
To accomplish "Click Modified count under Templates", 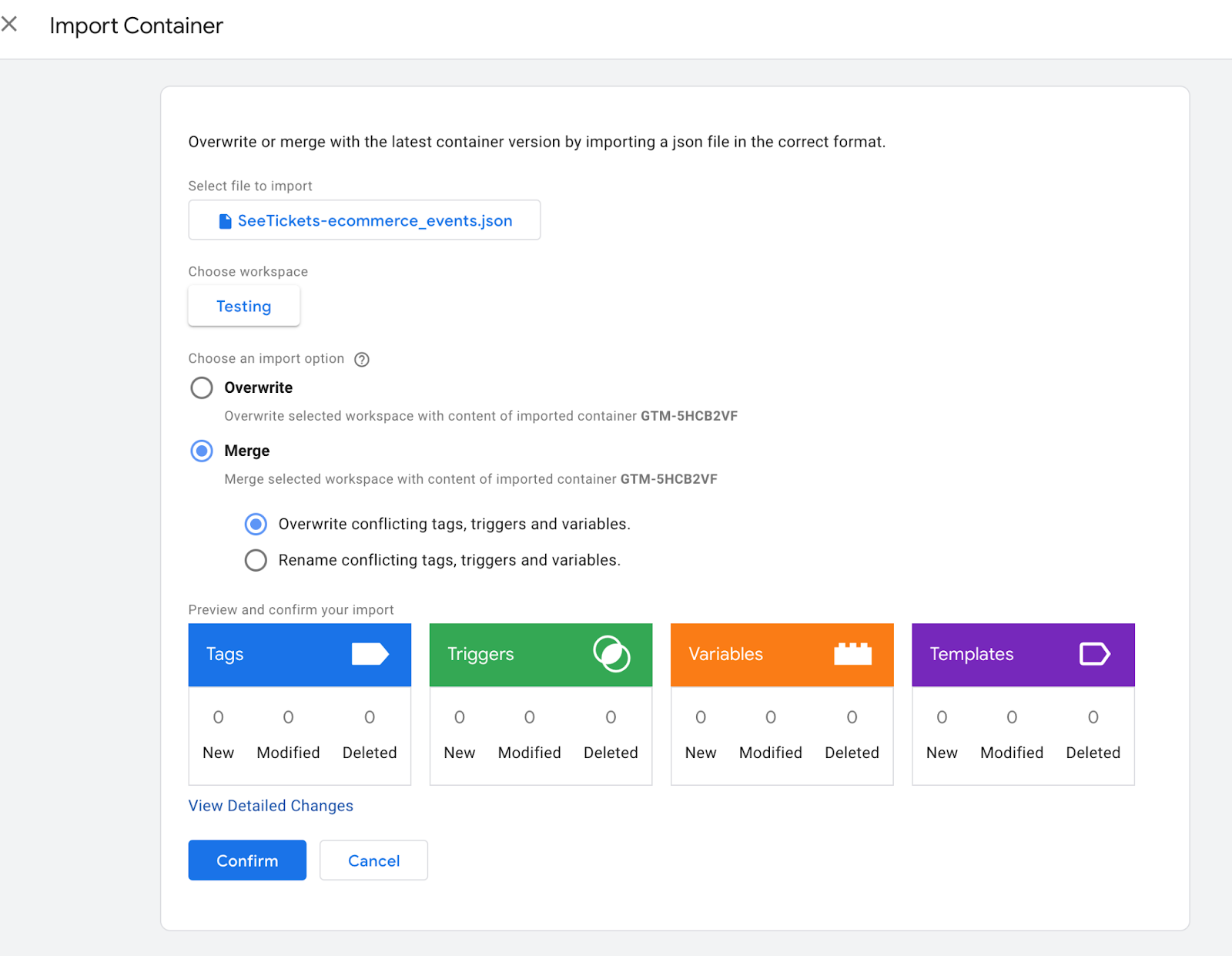I will (x=1012, y=718).
